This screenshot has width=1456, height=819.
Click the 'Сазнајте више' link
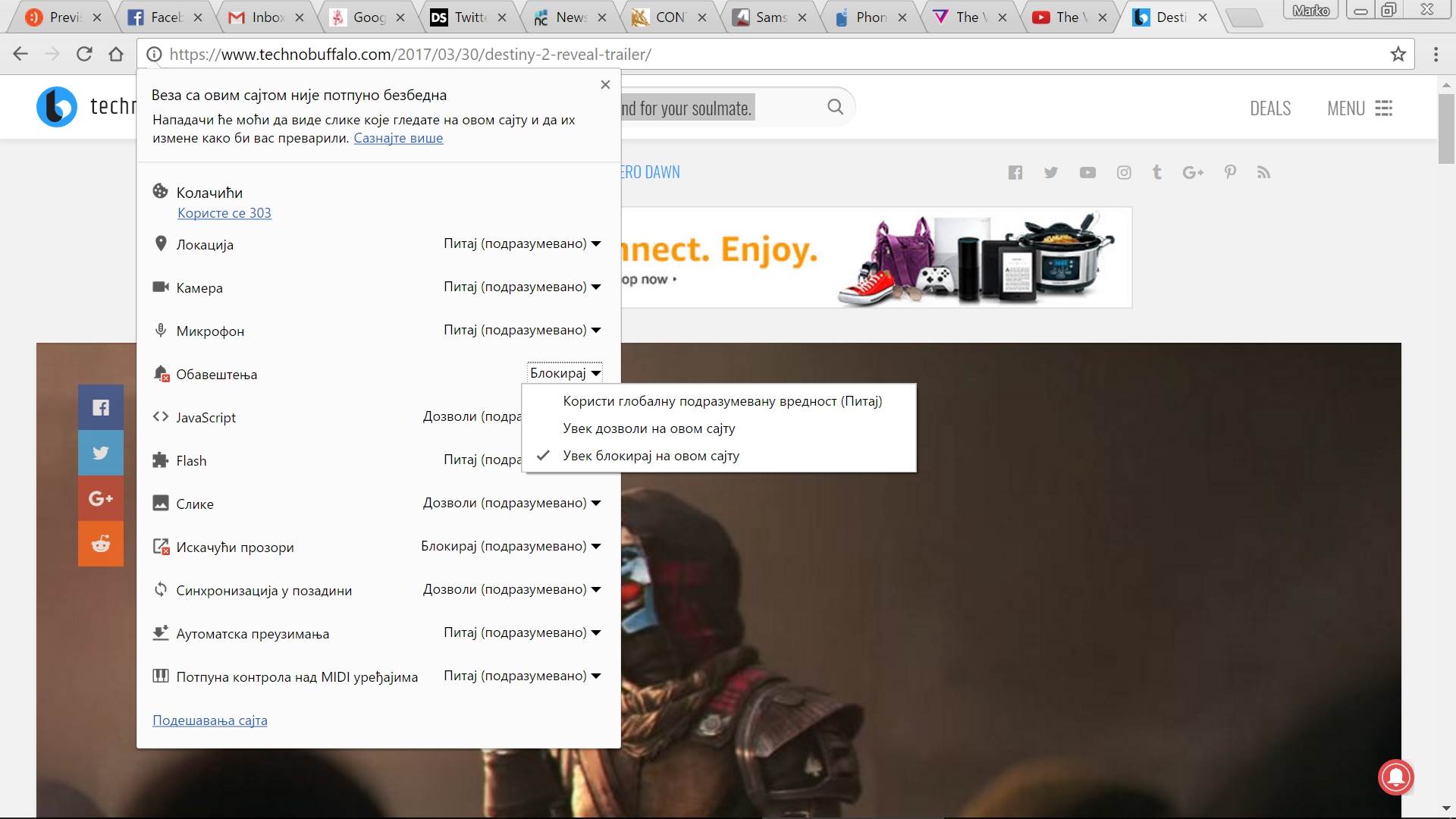(x=398, y=138)
